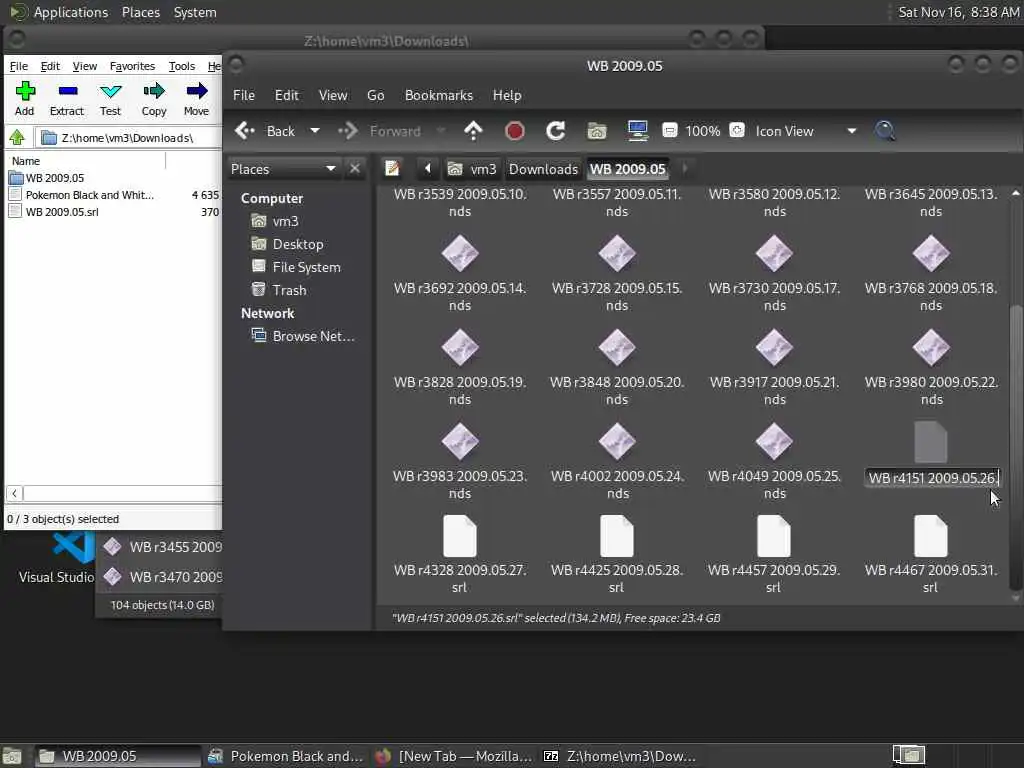Click the 7-Zip address path field

point(129,138)
